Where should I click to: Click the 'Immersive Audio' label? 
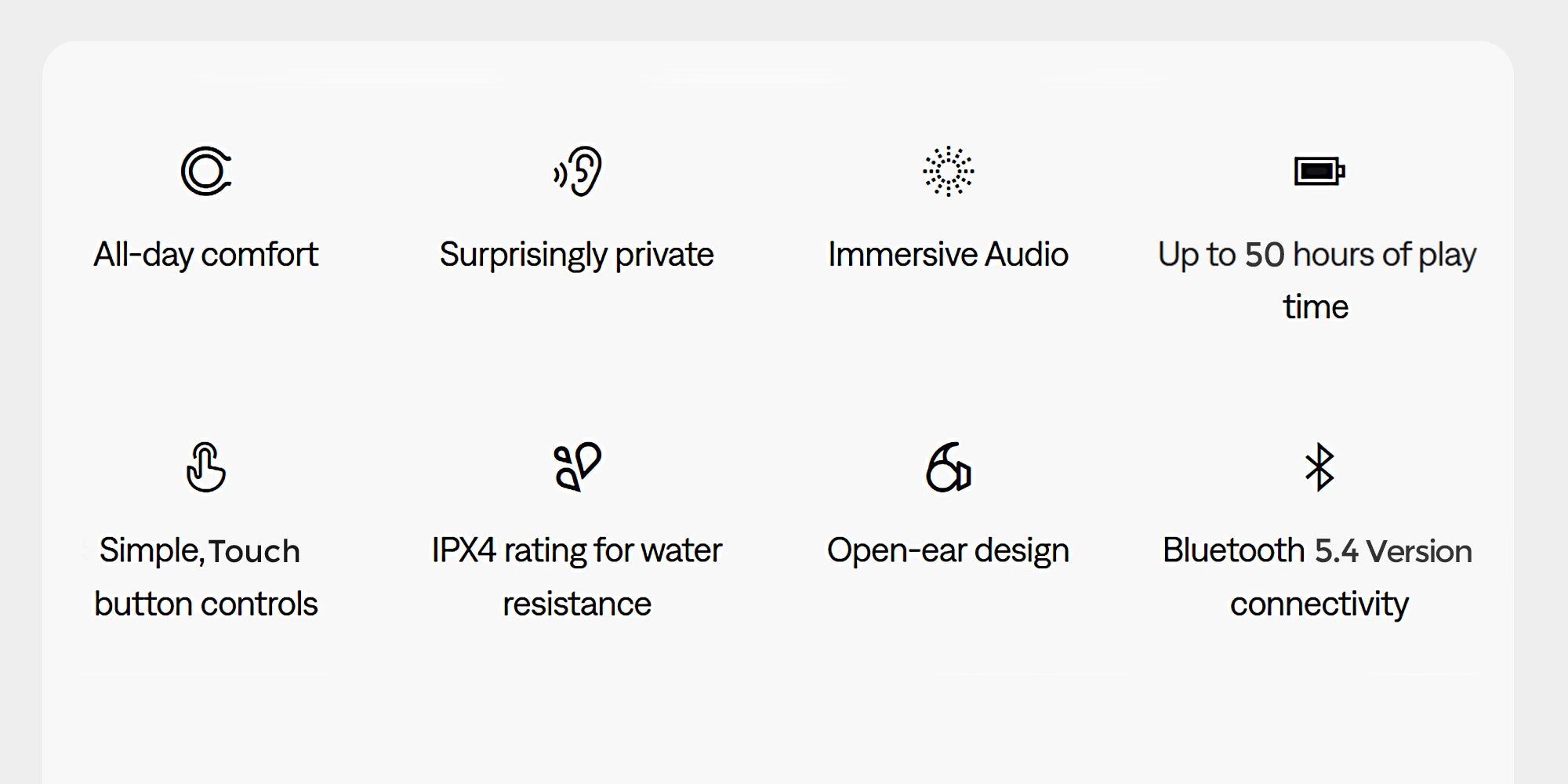pyautogui.click(x=948, y=255)
